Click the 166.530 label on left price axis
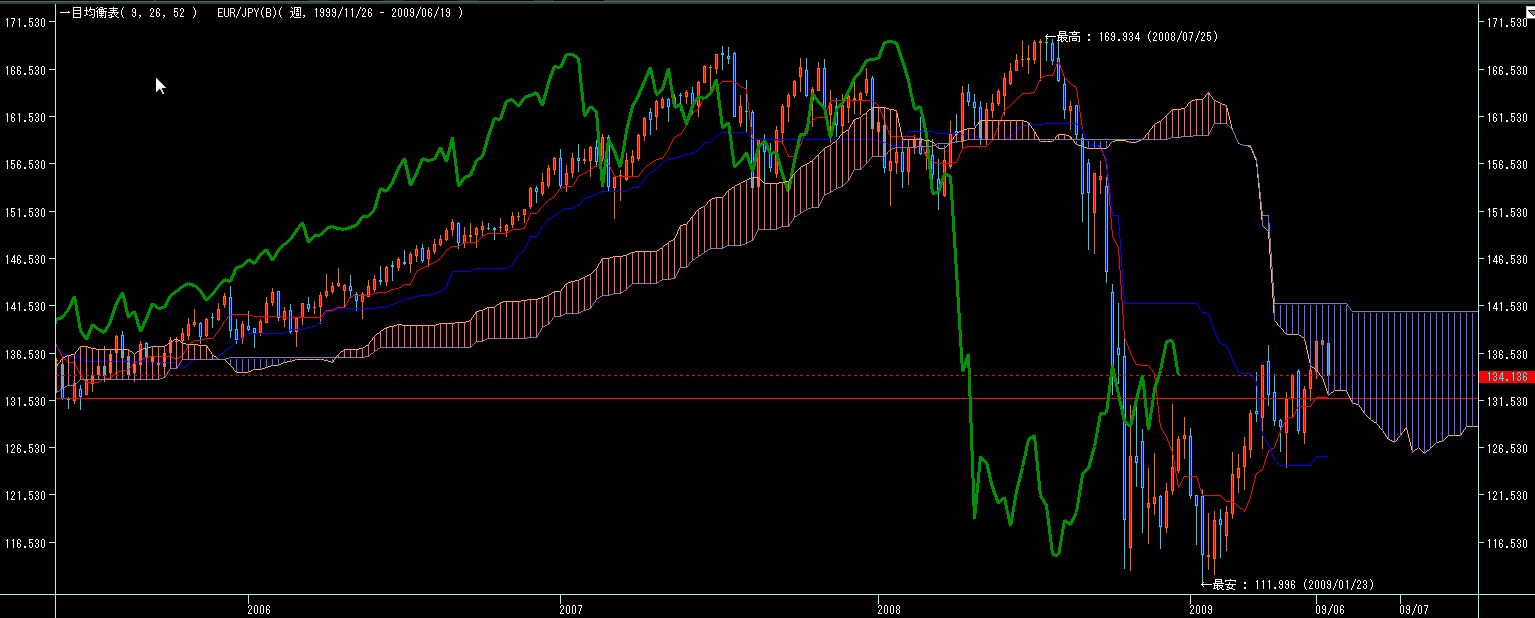The image size is (1535, 618). [26, 70]
